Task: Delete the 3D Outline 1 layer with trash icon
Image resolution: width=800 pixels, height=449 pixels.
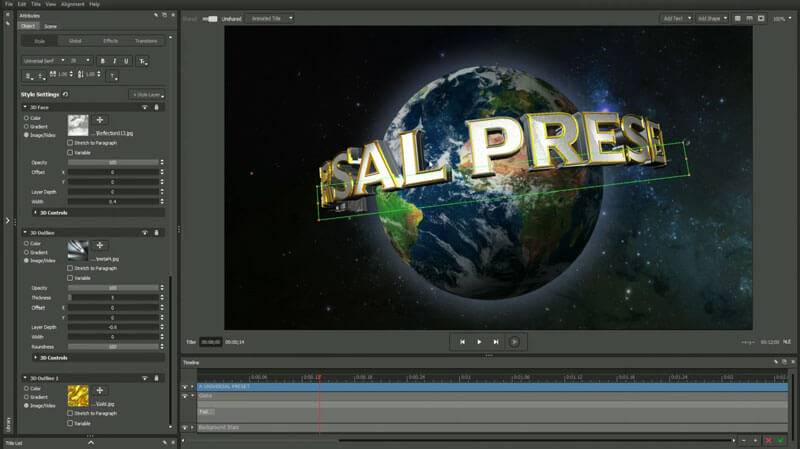Action: 156,378
